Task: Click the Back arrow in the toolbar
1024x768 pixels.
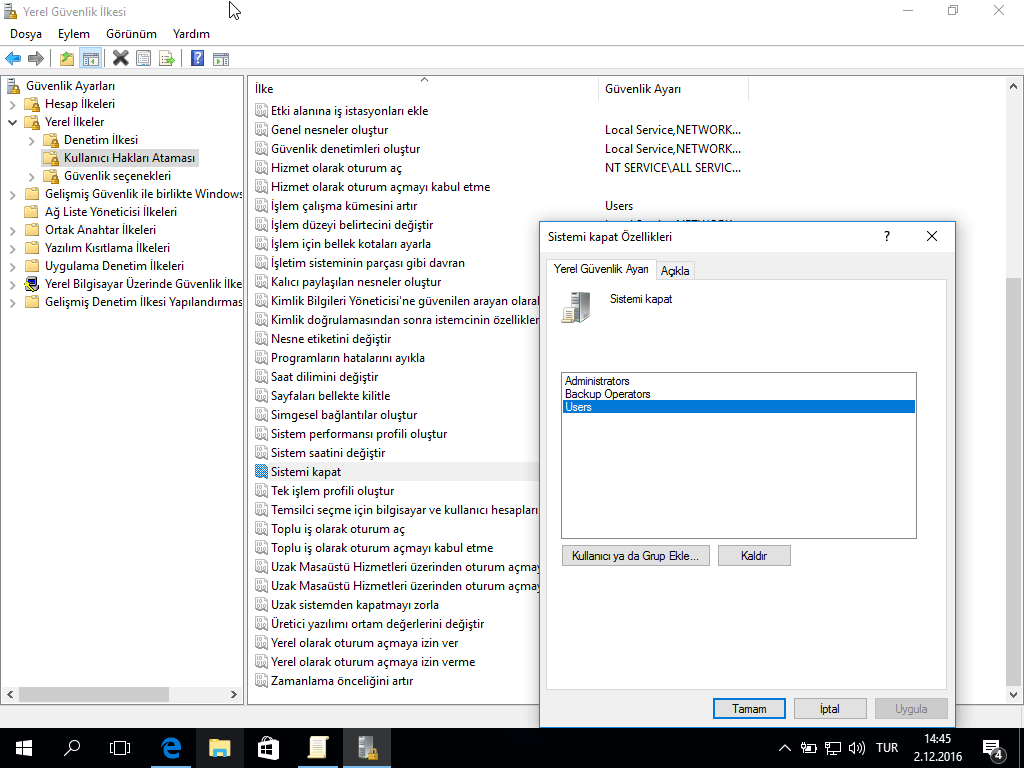Action: click(13, 58)
